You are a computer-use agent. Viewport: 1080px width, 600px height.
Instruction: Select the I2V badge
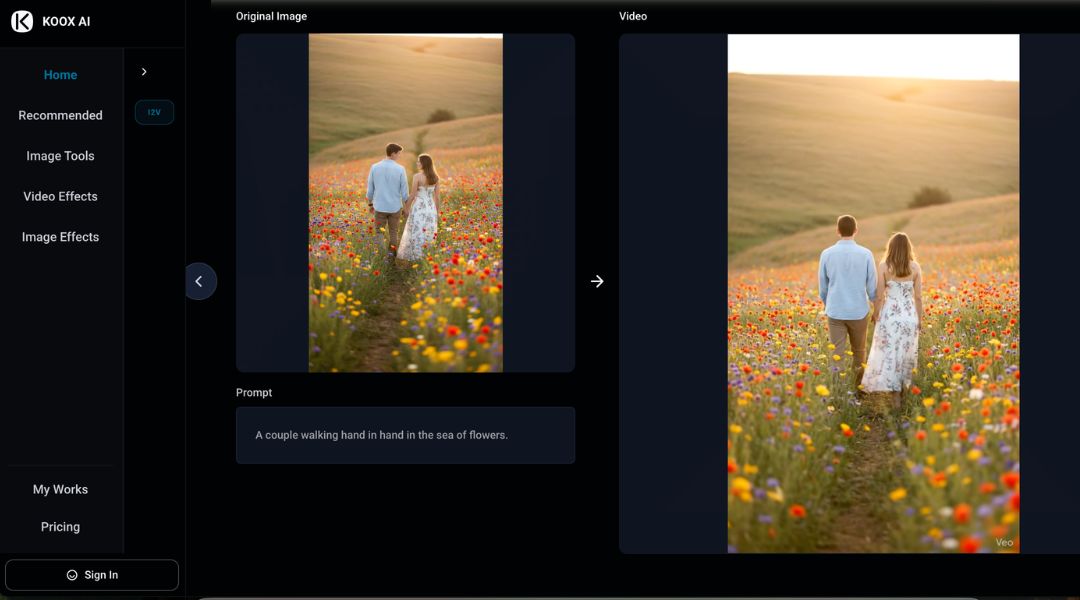pos(154,112)
